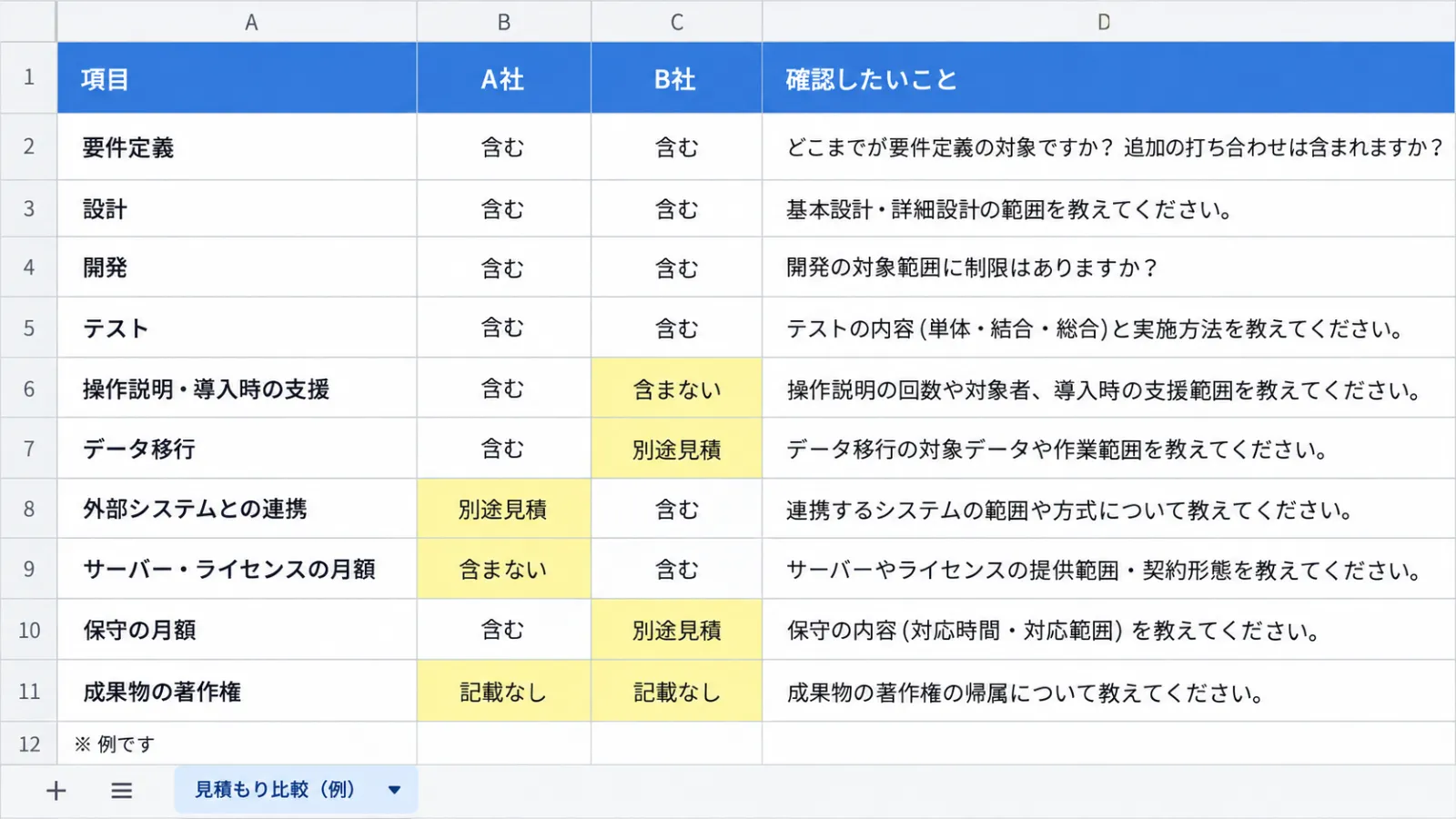Click yellow 別途見積 cell in 保守の月額 row
The image size is (1456, 819).
pyautogui.click(x=677, y=630)
